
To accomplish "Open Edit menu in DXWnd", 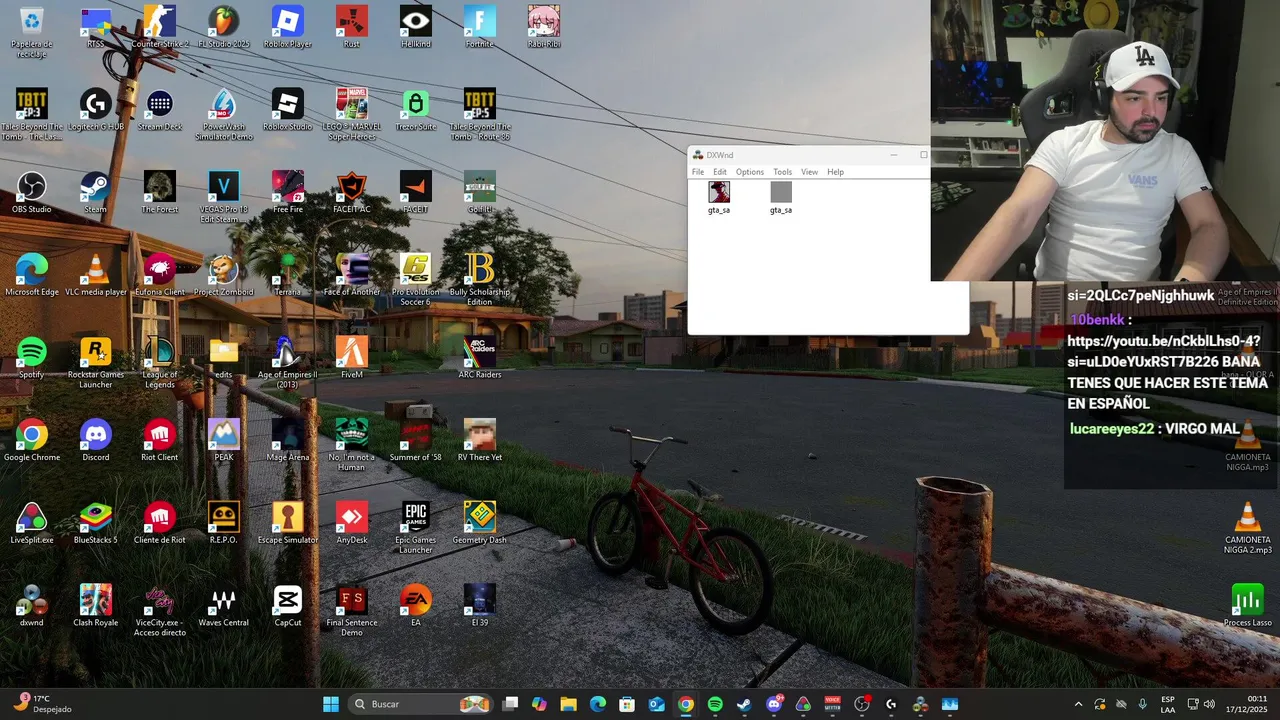I will tap(720, 172).
